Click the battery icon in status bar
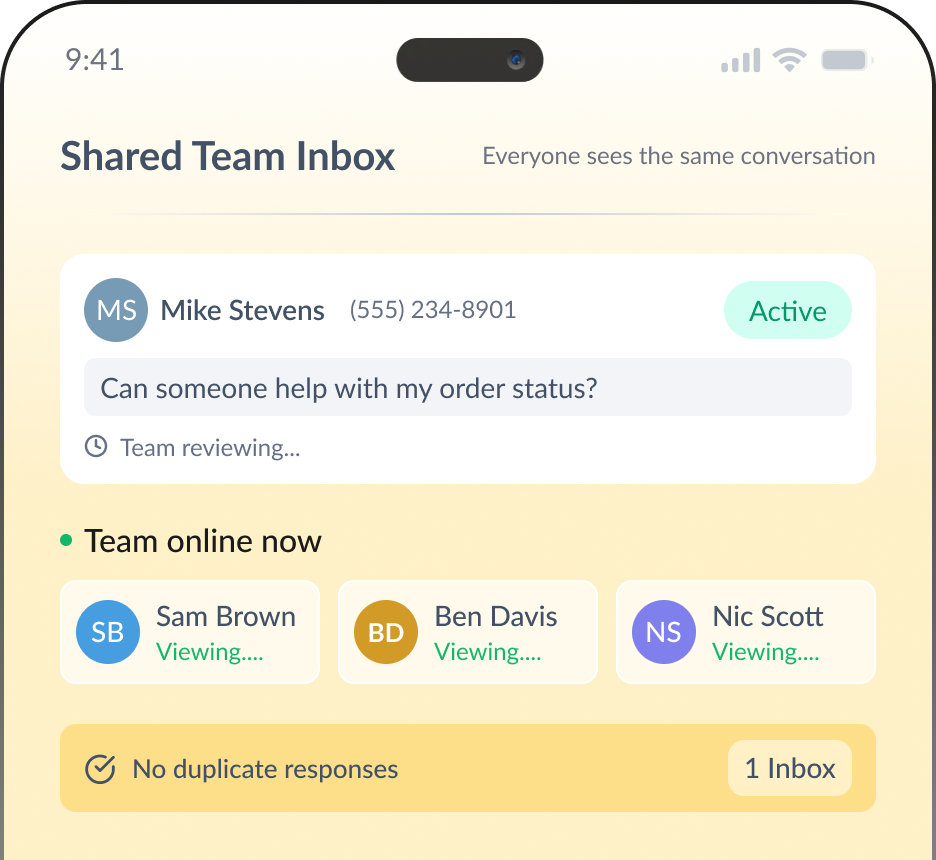Image resolution: width=936 pixels, height=860 pixels. click(846, 61)
